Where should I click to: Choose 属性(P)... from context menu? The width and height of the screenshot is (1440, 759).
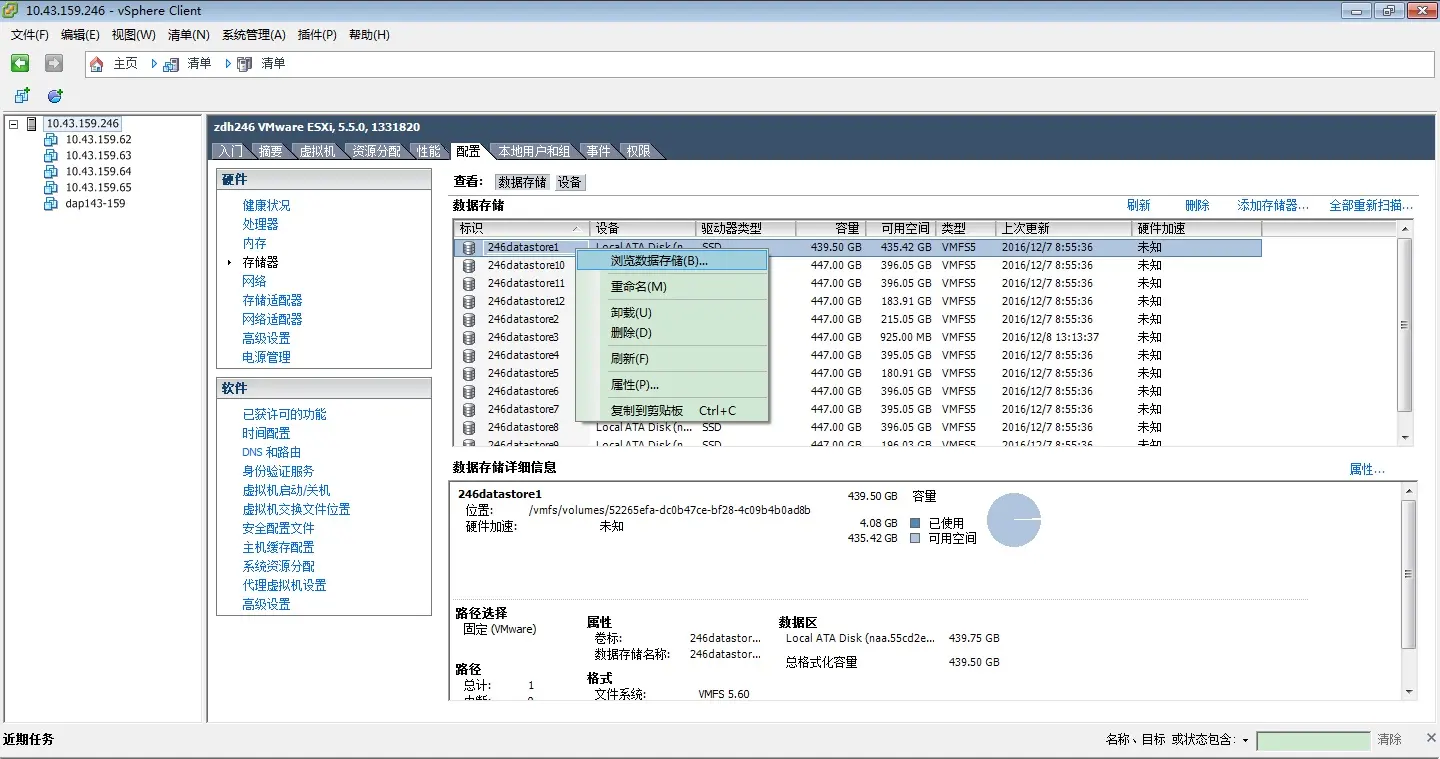672,385
